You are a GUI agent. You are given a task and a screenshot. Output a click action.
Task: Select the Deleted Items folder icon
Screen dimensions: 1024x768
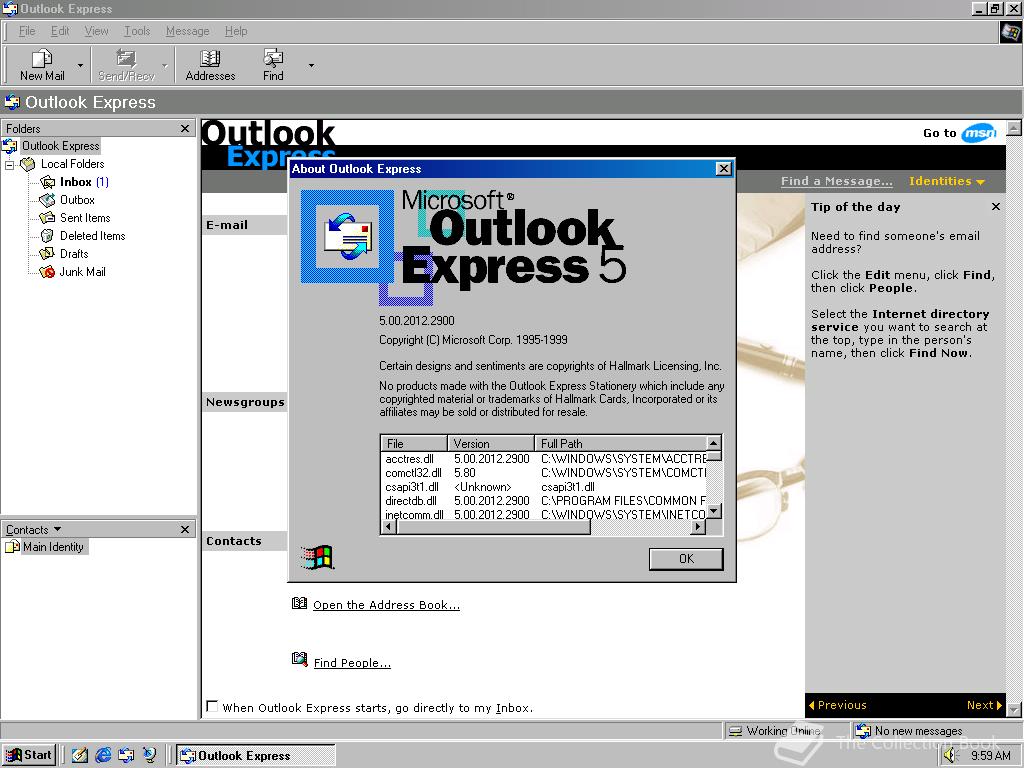tap(47, 236)
